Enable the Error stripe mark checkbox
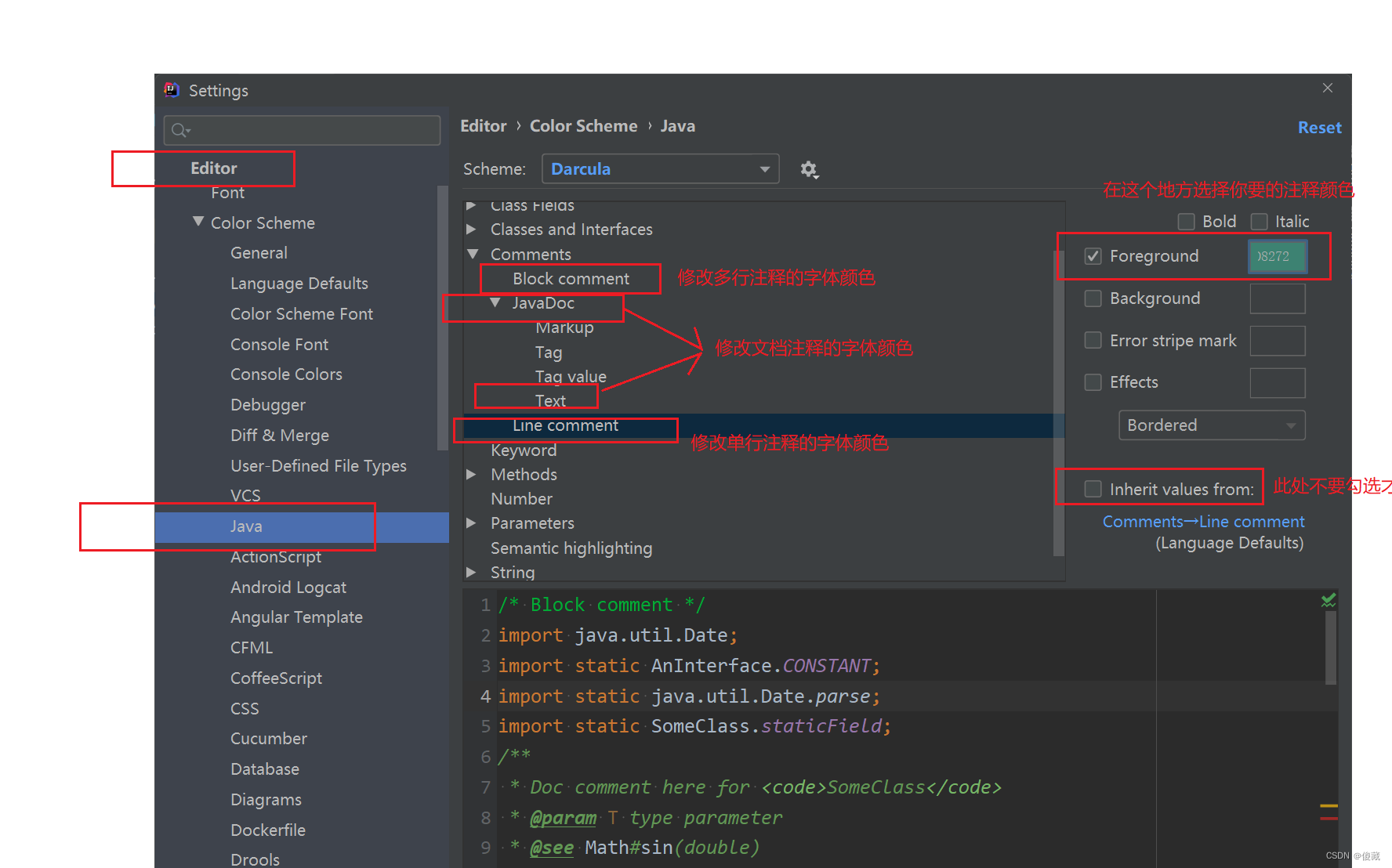 tap(1093, 340)
